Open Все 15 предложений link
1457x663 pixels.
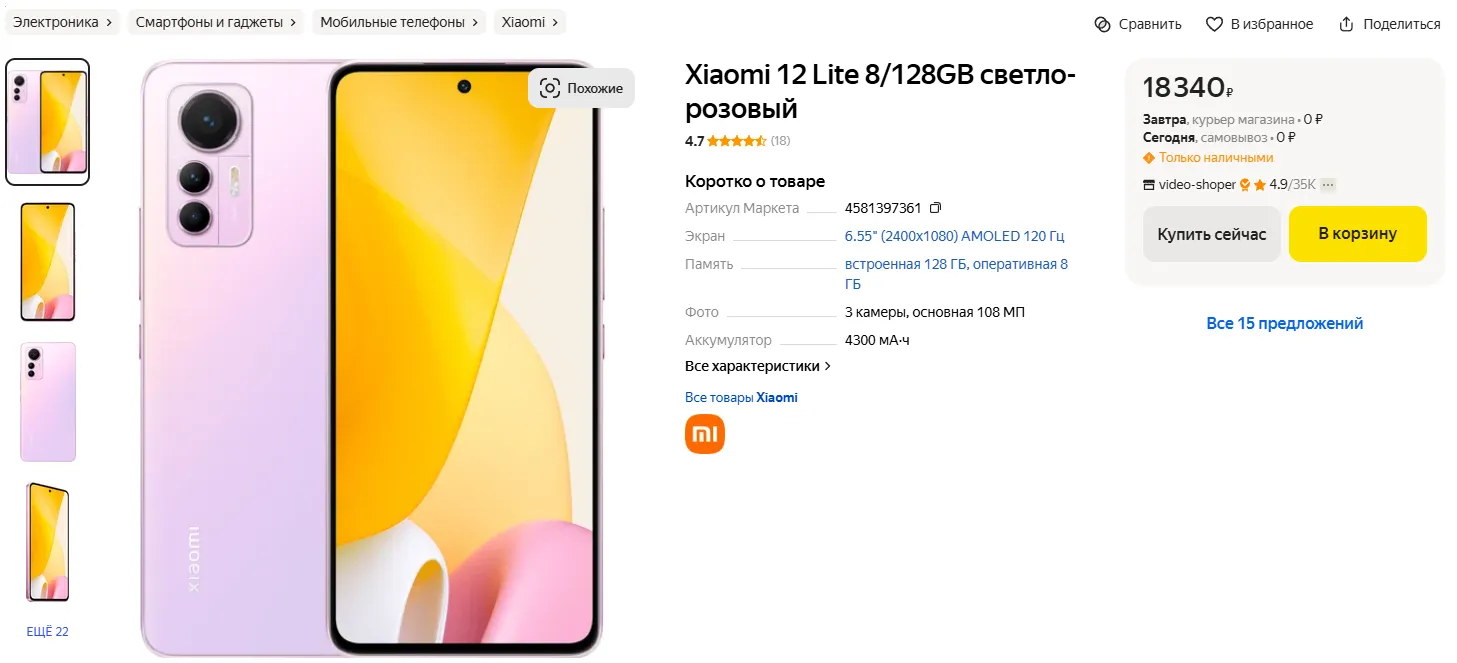point(1285,323)
